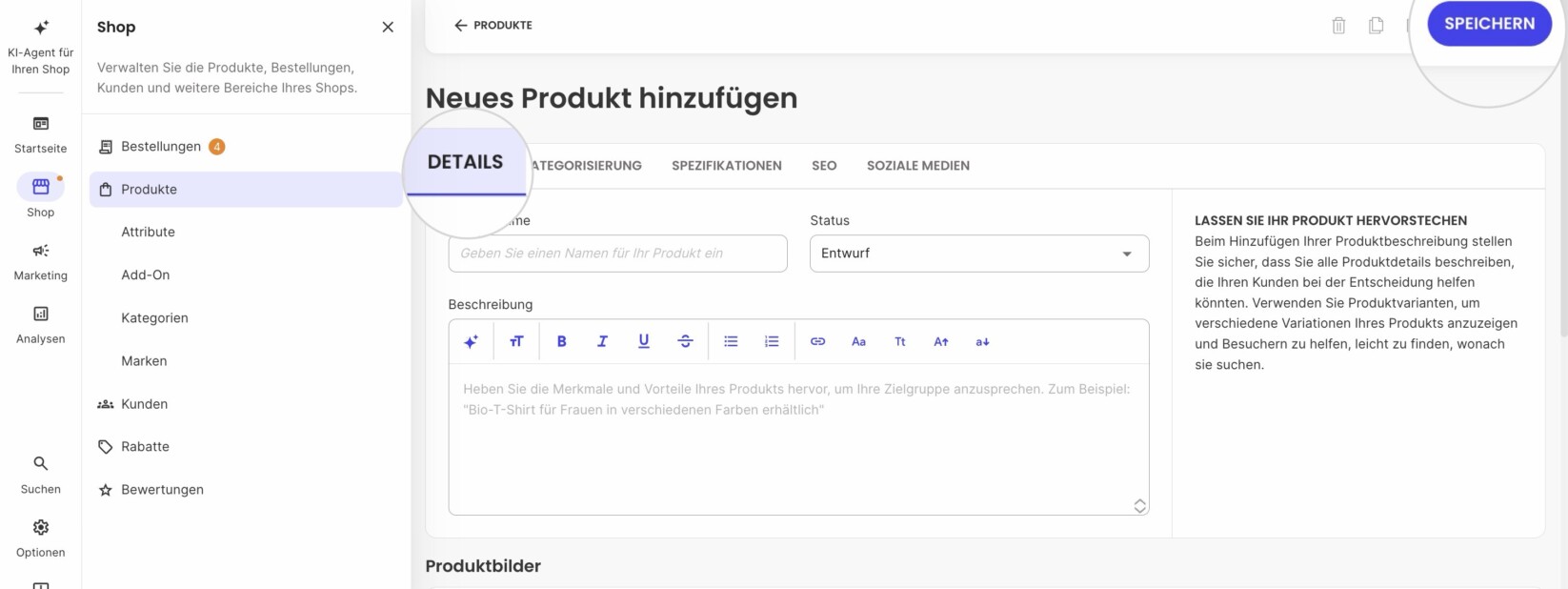The image size is (1568, 589).
Task: Click the Beschreibung text area
Action: coord(798,438)
